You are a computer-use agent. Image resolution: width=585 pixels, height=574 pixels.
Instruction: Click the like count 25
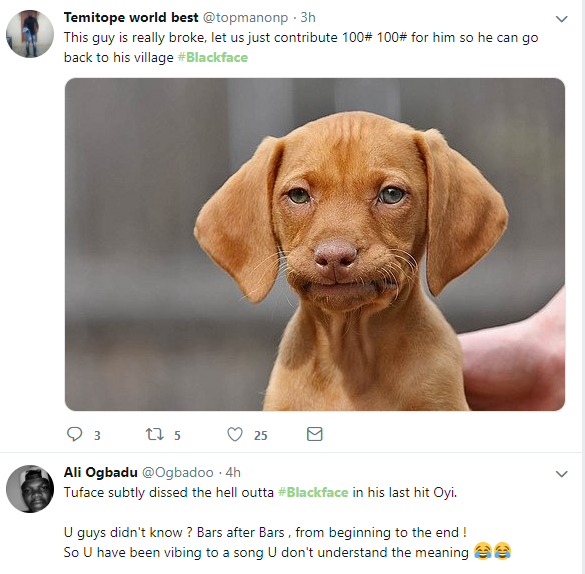260,435
